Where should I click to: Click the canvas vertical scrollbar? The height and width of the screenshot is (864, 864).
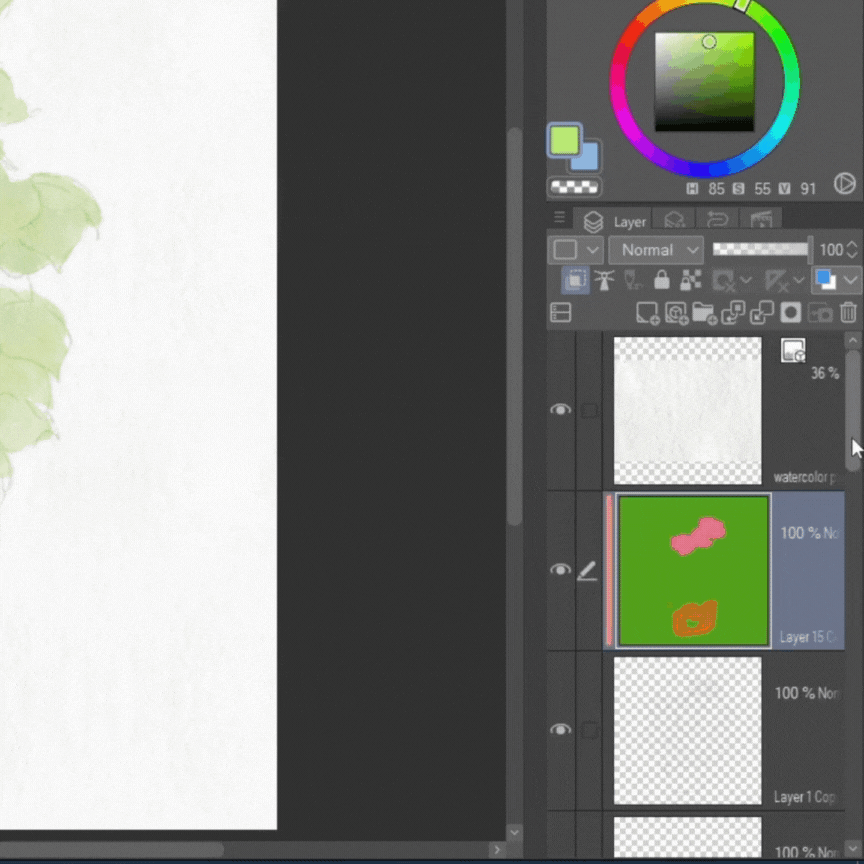(514, 326)
